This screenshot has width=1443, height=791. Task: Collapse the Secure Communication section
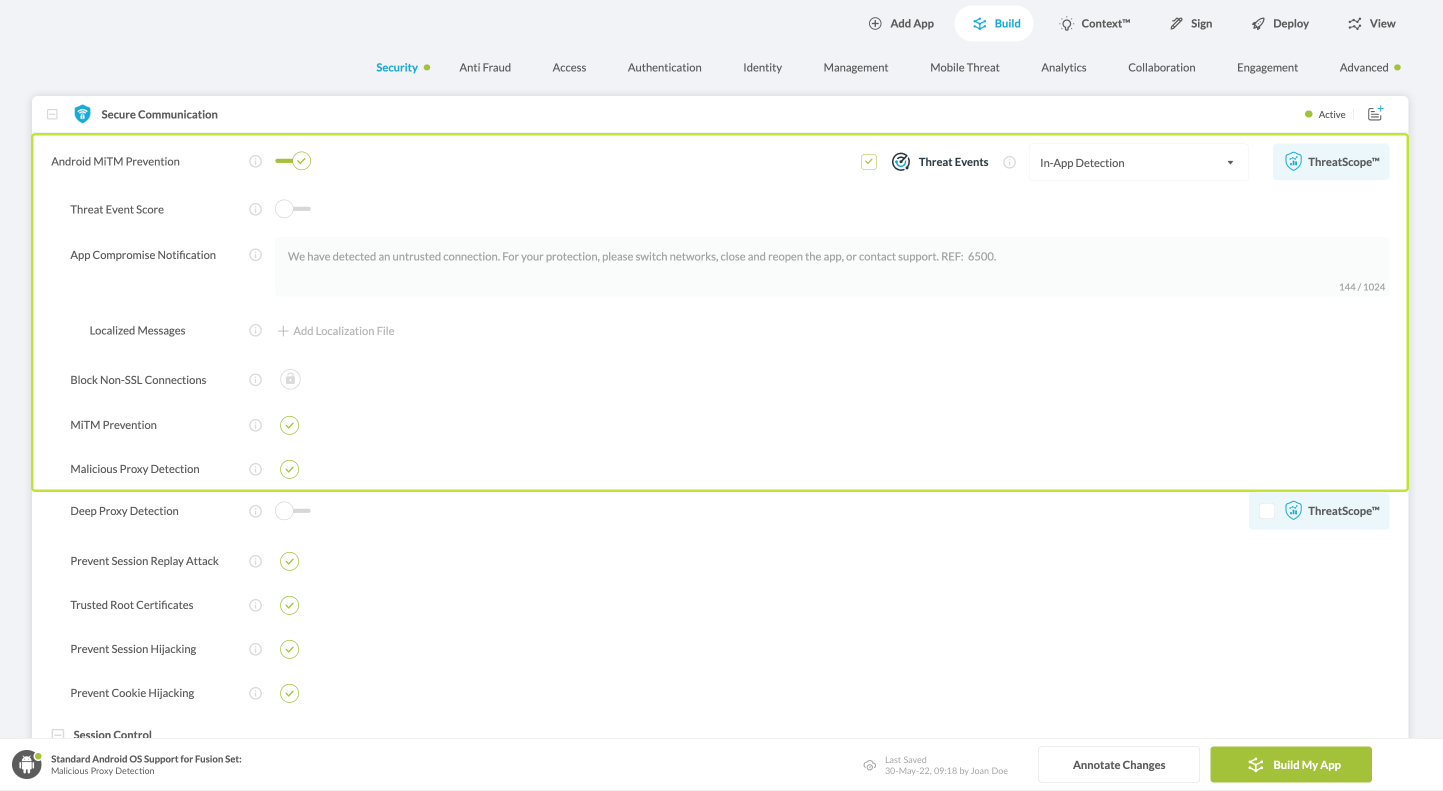(x=53, y=114)
